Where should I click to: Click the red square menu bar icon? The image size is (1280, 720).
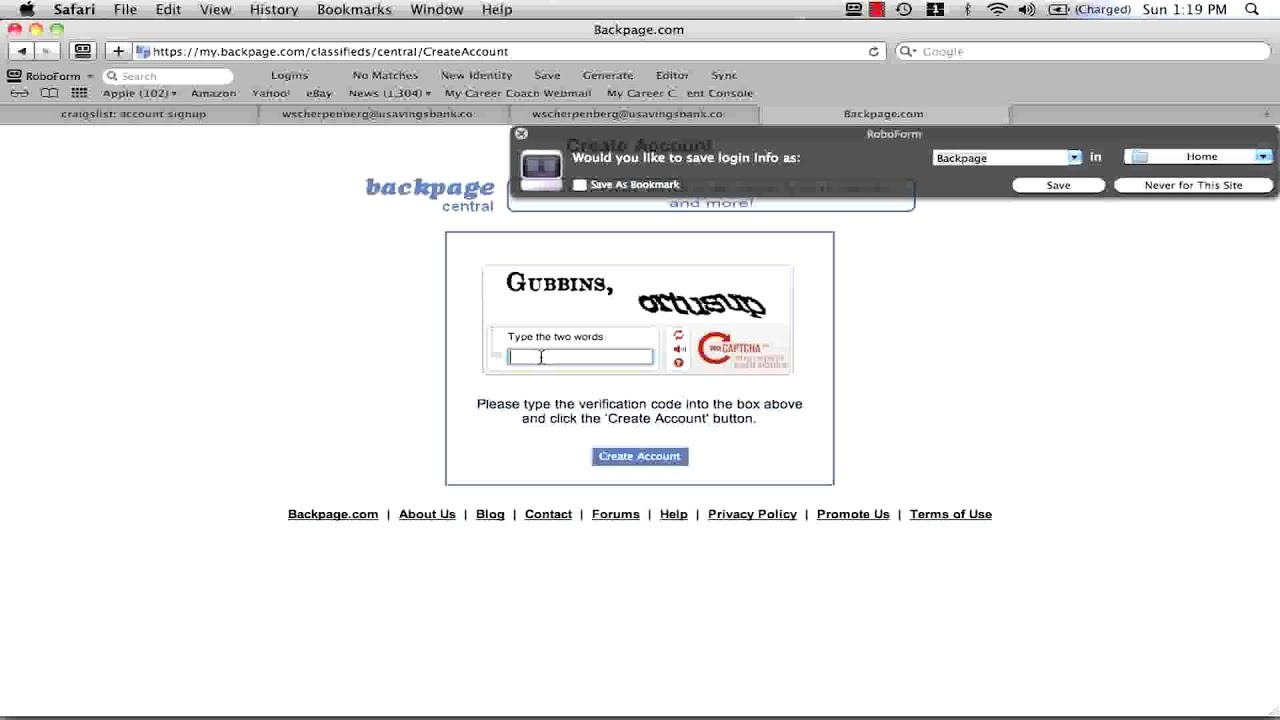pos(877,9)
